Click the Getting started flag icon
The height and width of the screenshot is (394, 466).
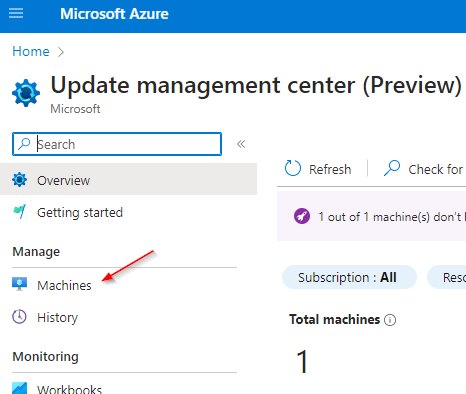point(19,212)
